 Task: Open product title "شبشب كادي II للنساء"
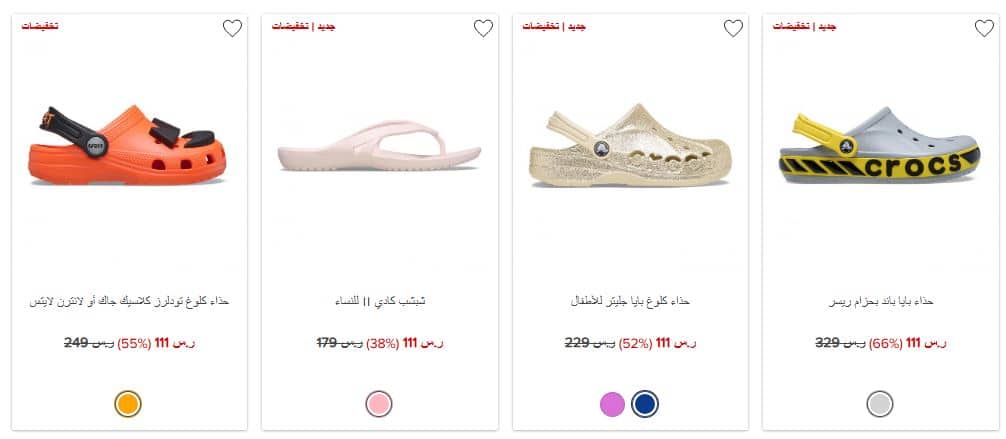pyautogui.click(x=379, y=301)
